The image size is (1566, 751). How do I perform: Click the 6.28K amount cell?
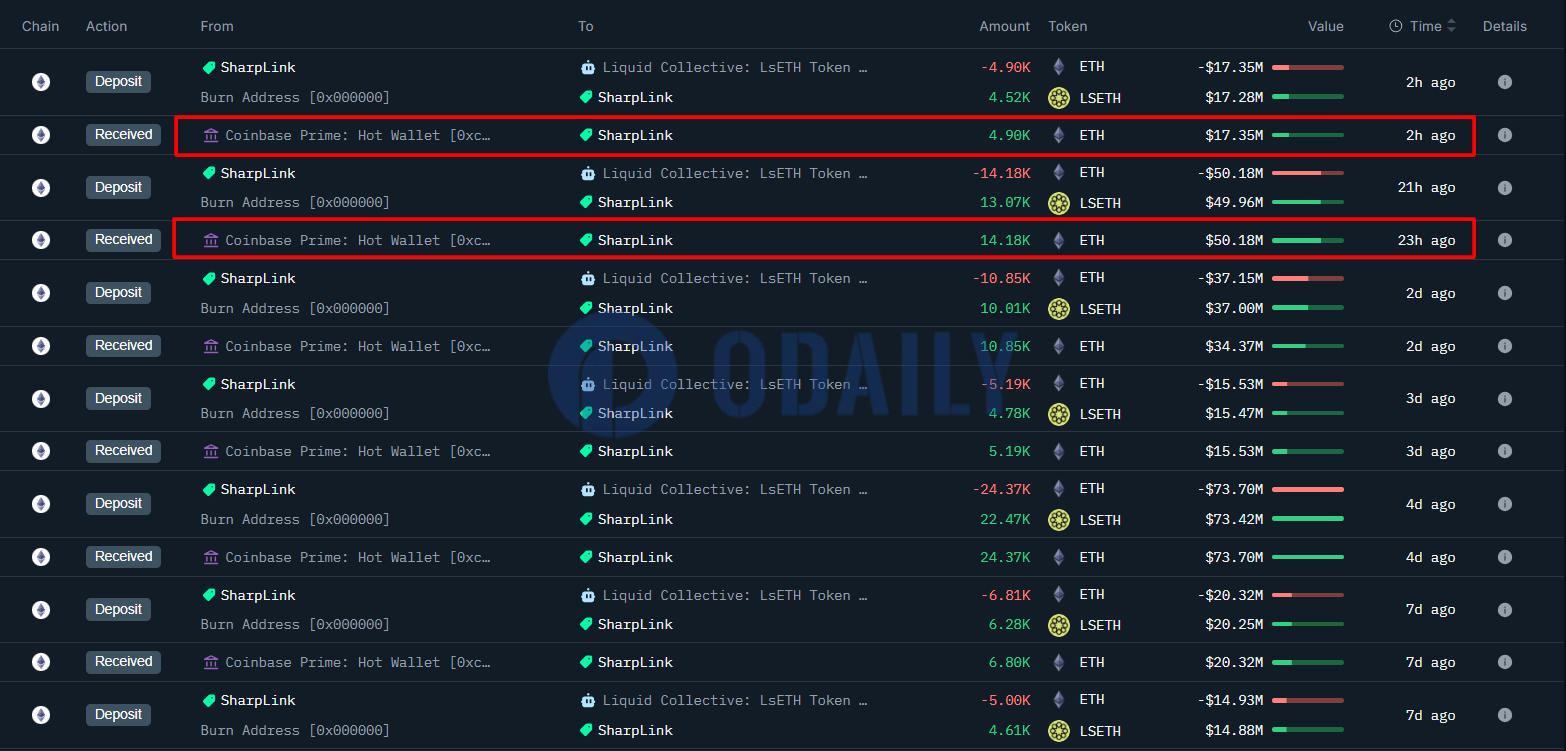coord(1010,624)
